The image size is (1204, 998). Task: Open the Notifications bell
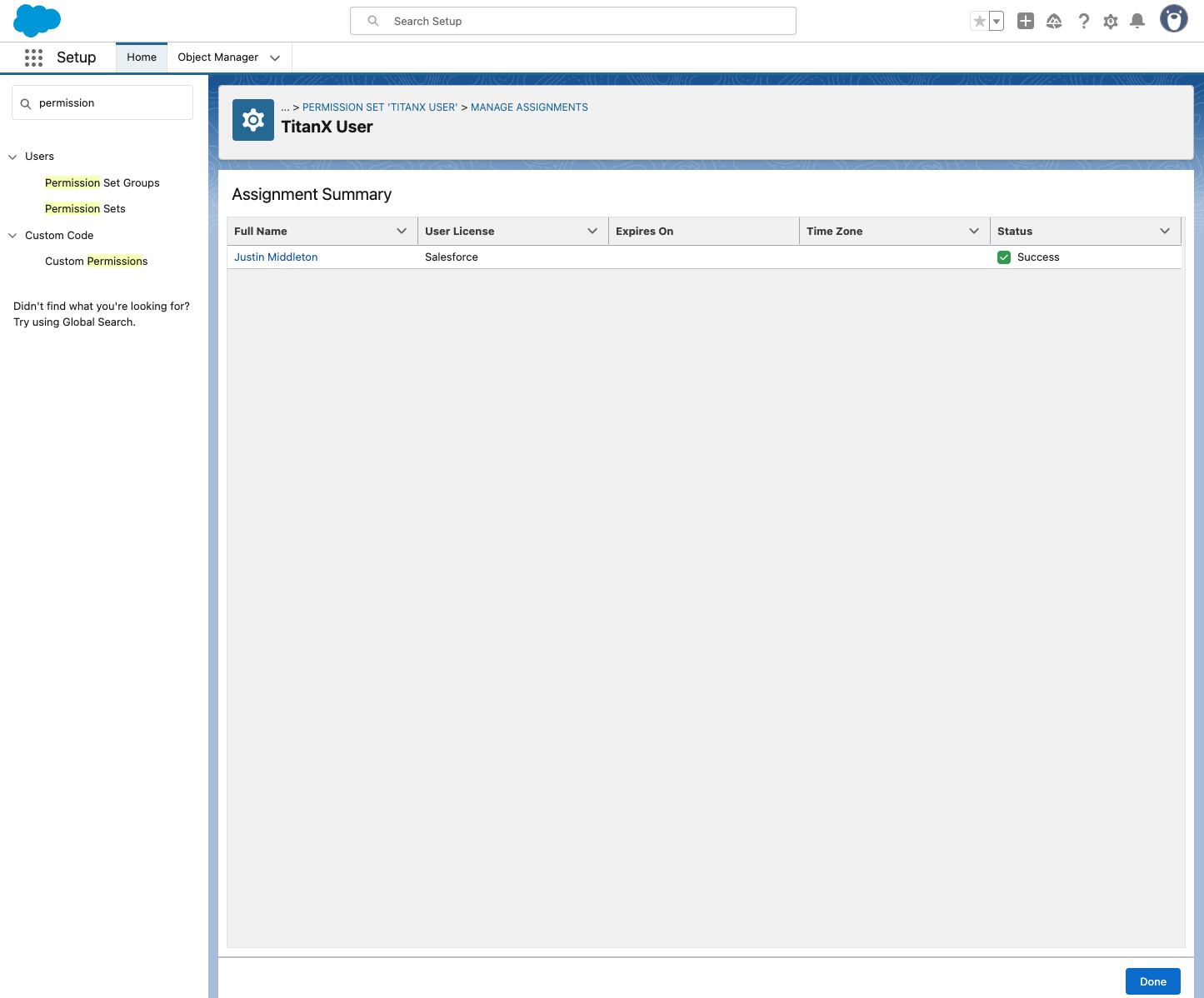click(x=1137, y=22)
